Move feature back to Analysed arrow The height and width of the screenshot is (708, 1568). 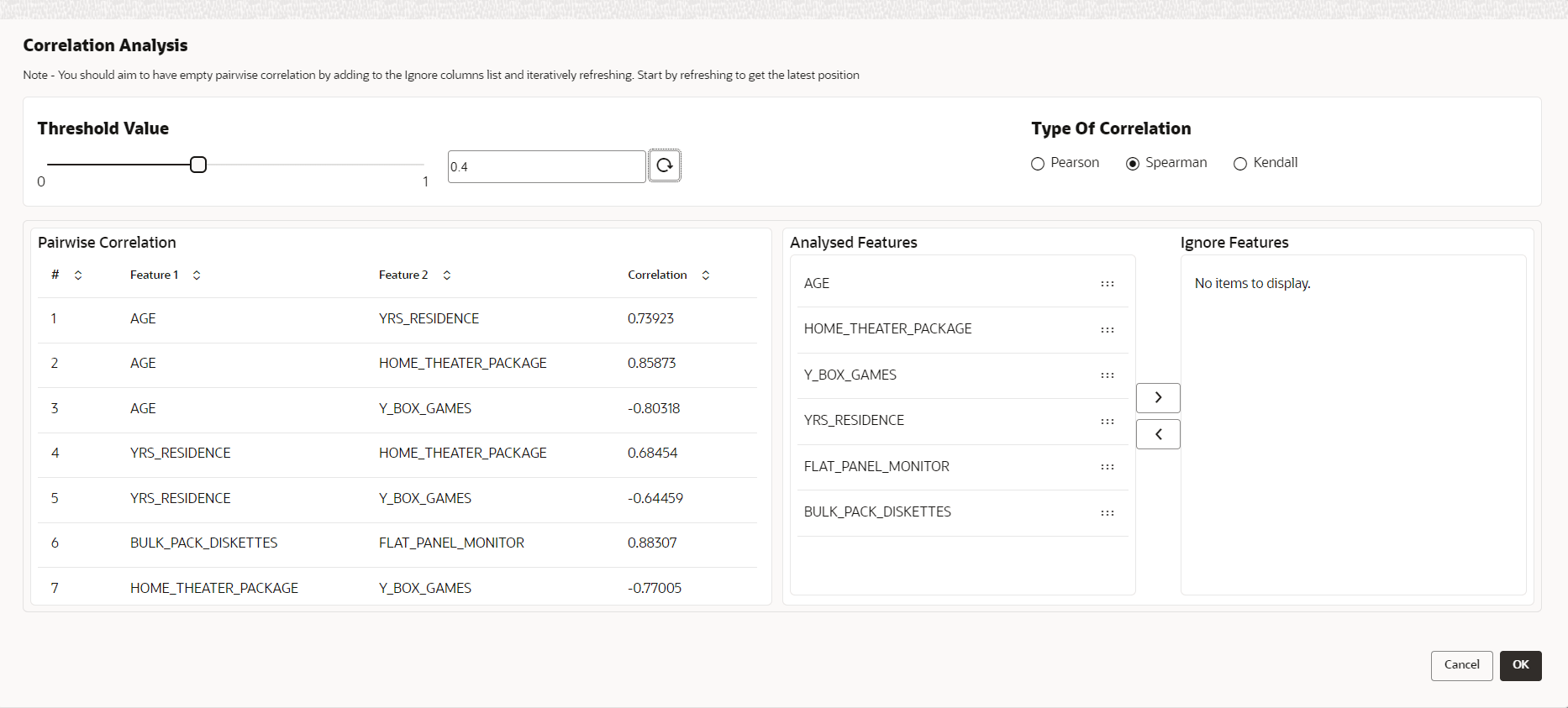(x=1158, y=434)
